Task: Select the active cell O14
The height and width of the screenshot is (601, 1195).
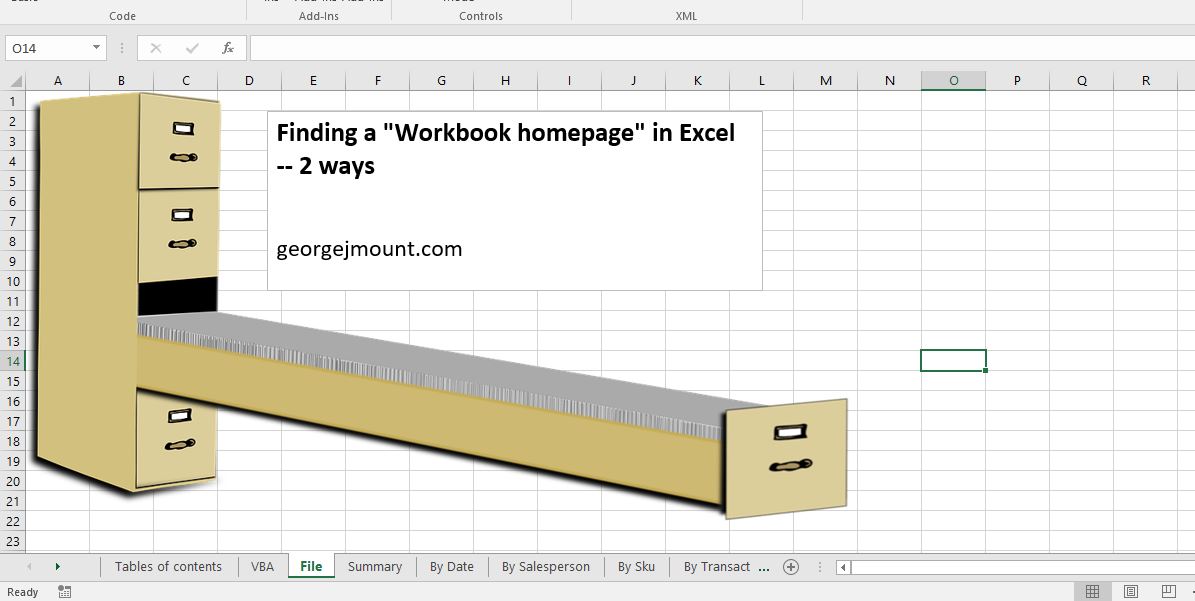Action: point(953,360)
